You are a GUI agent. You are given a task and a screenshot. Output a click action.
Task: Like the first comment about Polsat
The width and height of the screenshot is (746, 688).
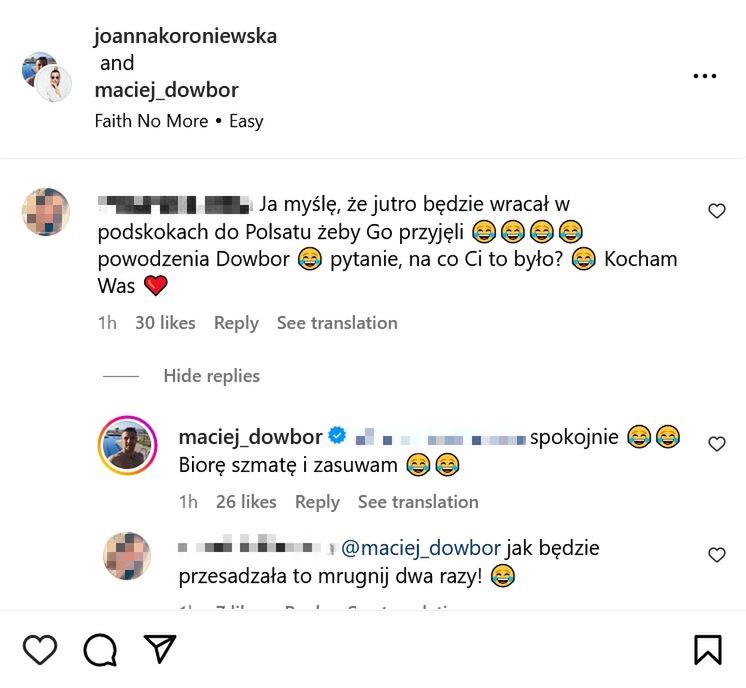(716, 211)
